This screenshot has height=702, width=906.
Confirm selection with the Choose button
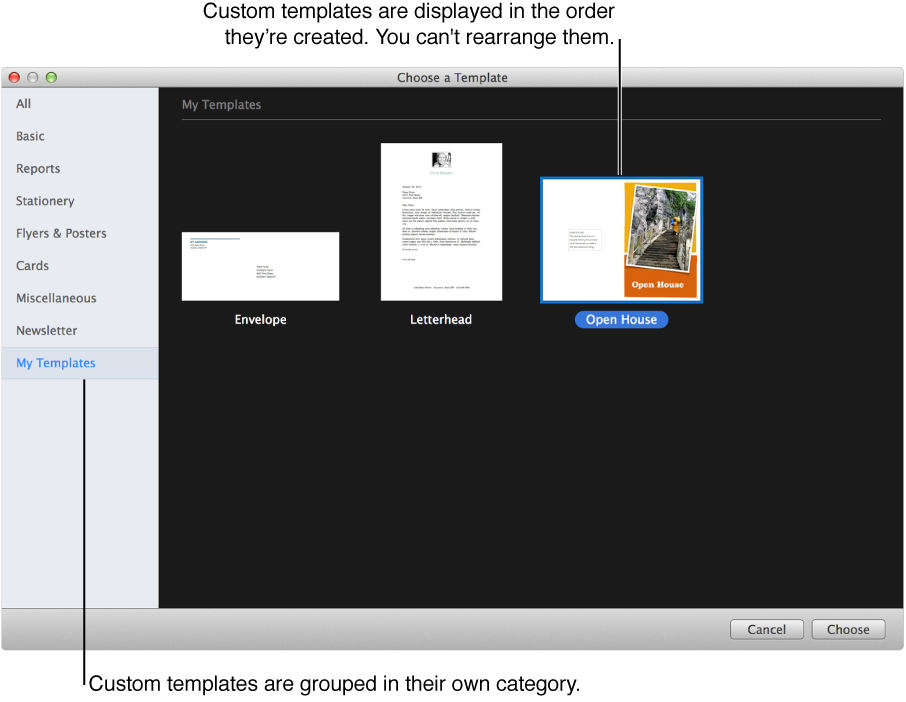click(x=848, y=629)
